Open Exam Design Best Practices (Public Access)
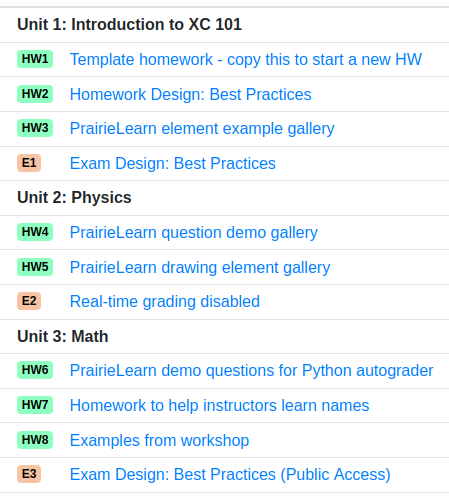Viewport: 449px width, 499px height. point(230,475)
